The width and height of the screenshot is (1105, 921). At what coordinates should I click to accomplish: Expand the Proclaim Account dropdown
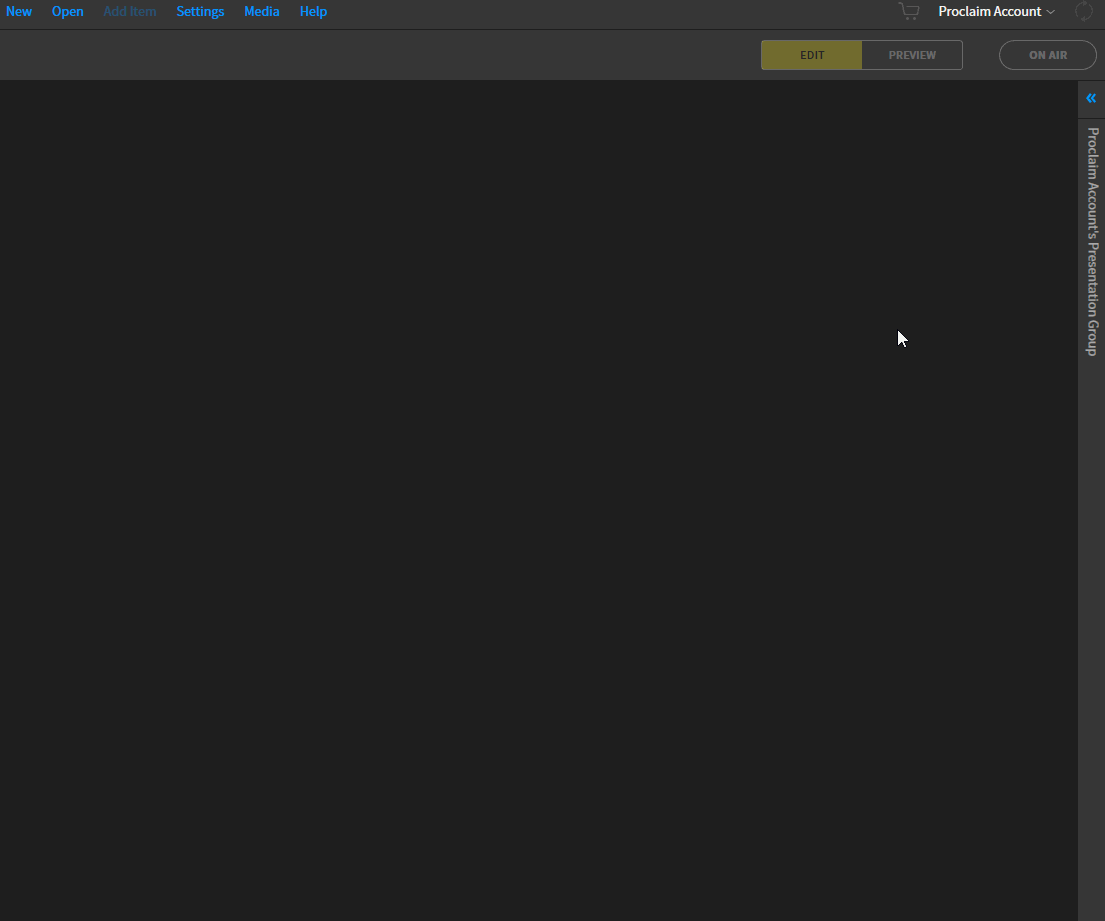[996, 11]
